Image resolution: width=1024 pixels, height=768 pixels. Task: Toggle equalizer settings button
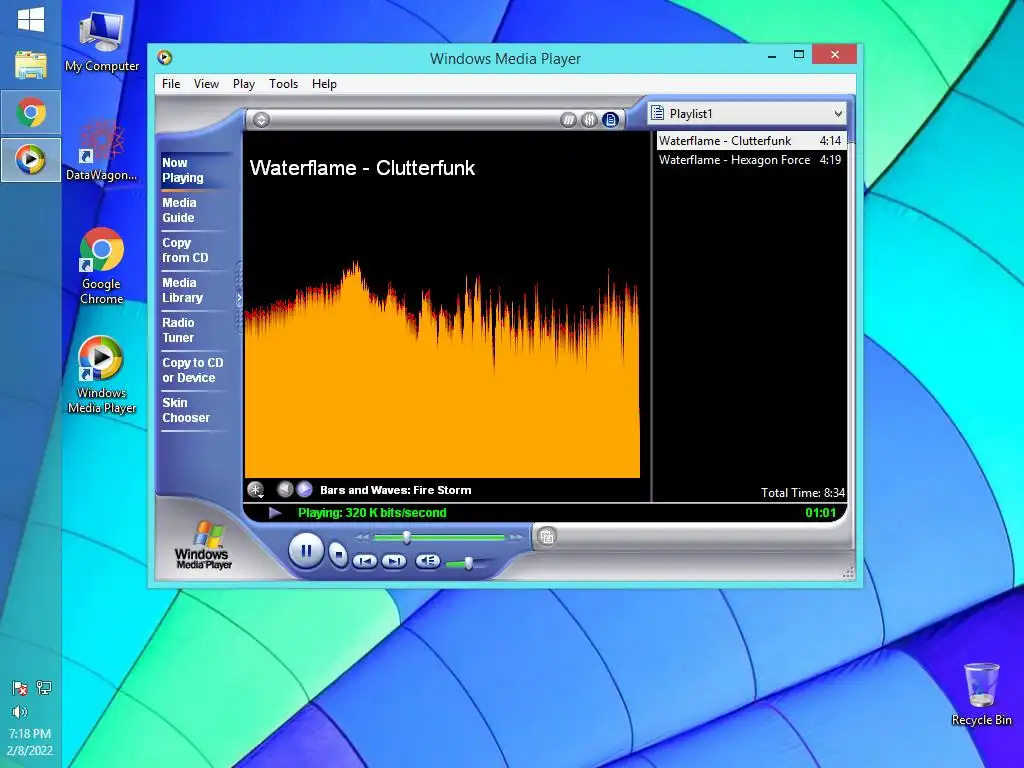(x=590, y=120)
